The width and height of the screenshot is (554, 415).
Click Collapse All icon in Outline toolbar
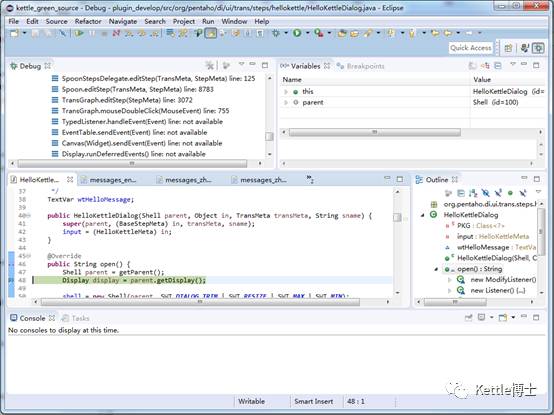461,193
